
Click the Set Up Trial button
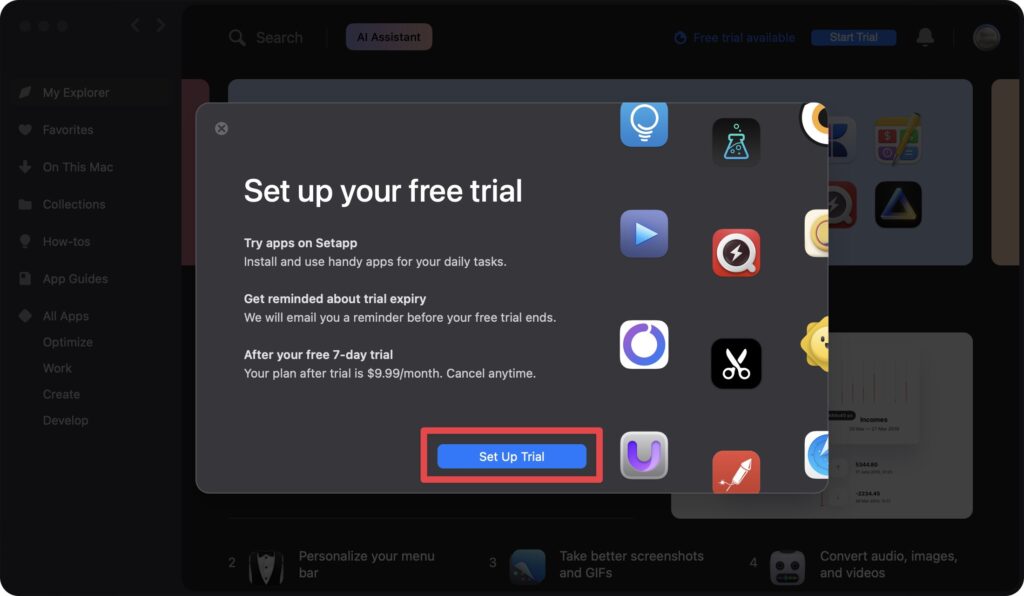tap(511, 456)
